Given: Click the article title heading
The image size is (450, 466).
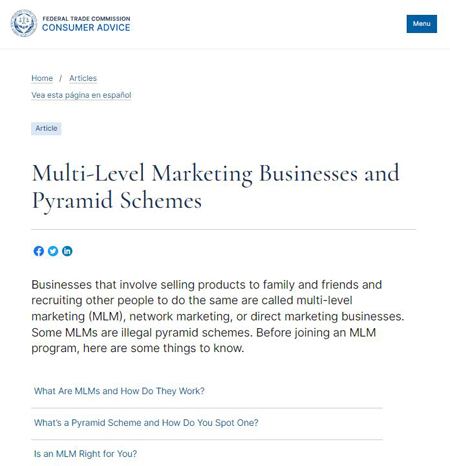Looking at the screenshot, I should point(215,187).
